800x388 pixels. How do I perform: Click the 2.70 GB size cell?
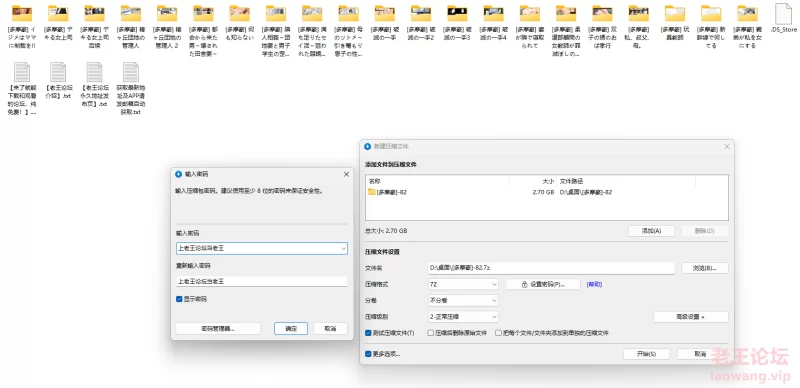coord(543,192)
